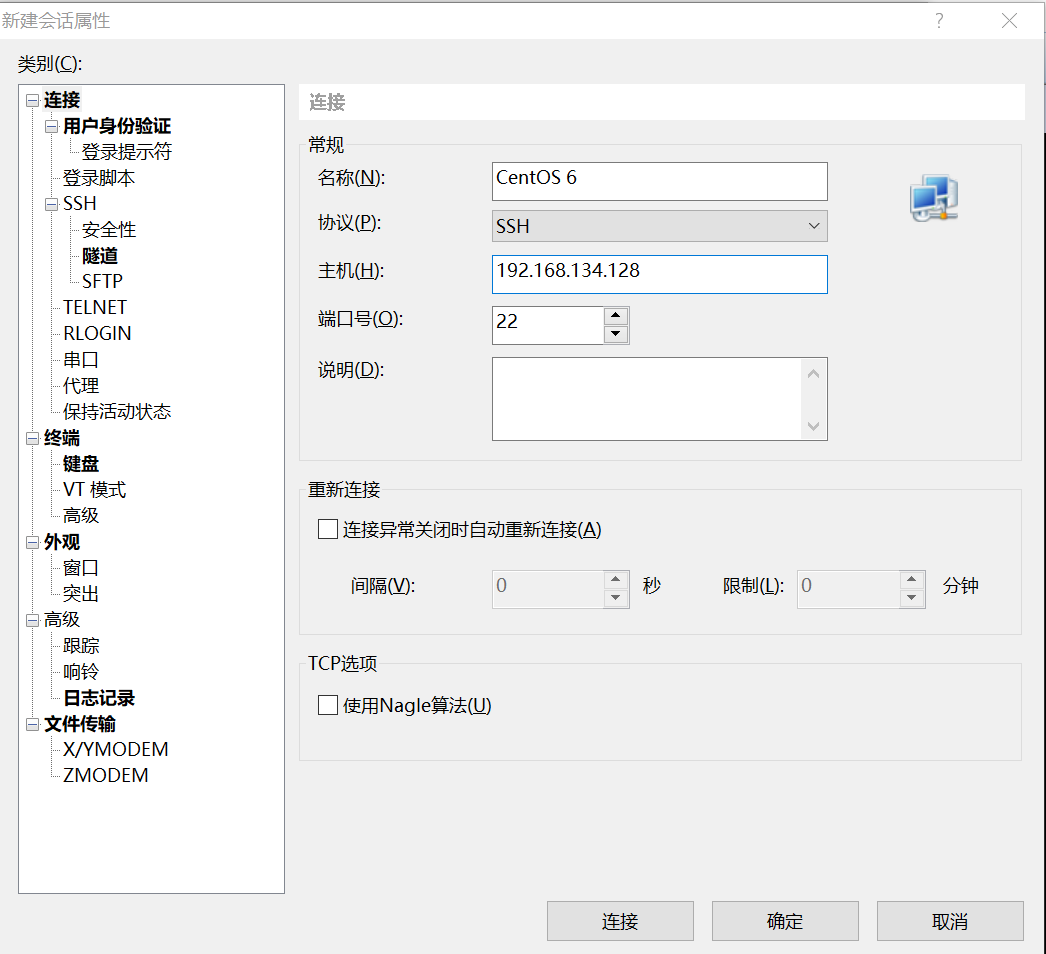Close the 新建会话属性 dialog
The width and height of the screenshot is (1046, 954).
click(x=1009, y=21)
